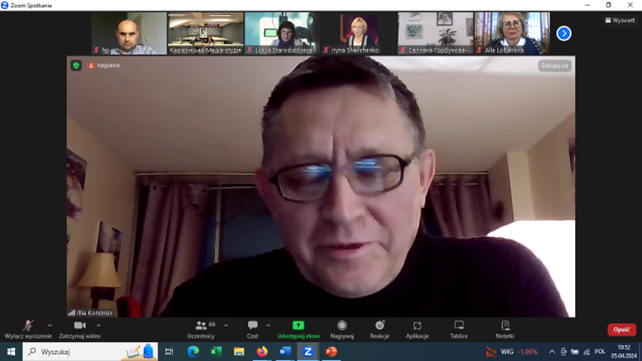Open the Tablice whiteboards
Image resolution: width=642 pixels, height=361 pixels.
459,329
